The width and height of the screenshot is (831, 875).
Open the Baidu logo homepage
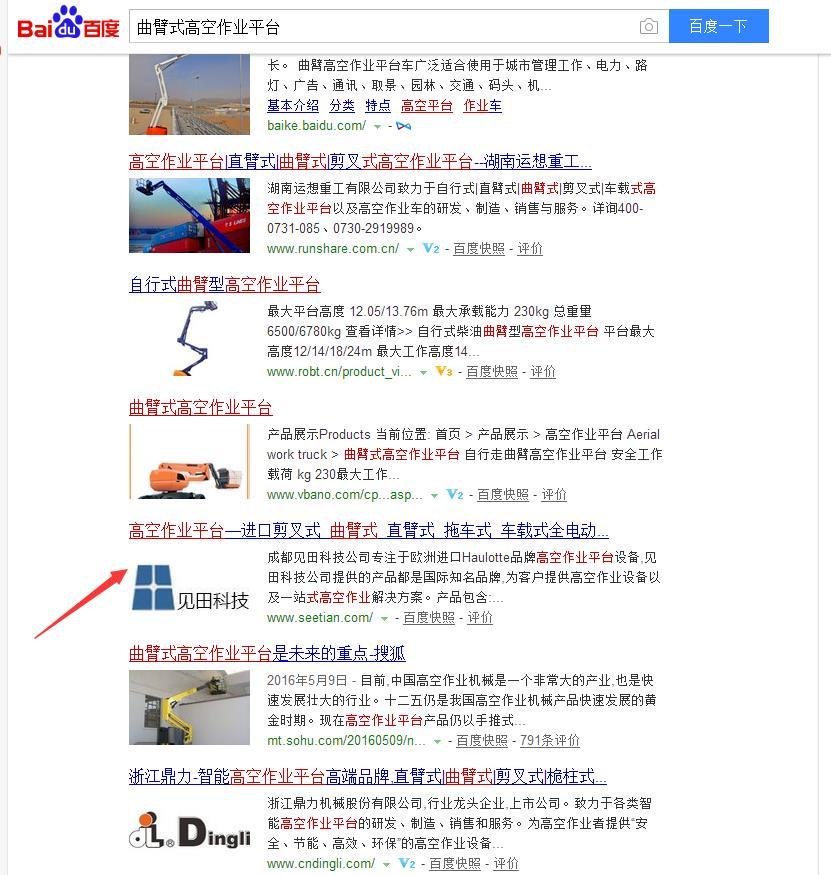(68, 23)
